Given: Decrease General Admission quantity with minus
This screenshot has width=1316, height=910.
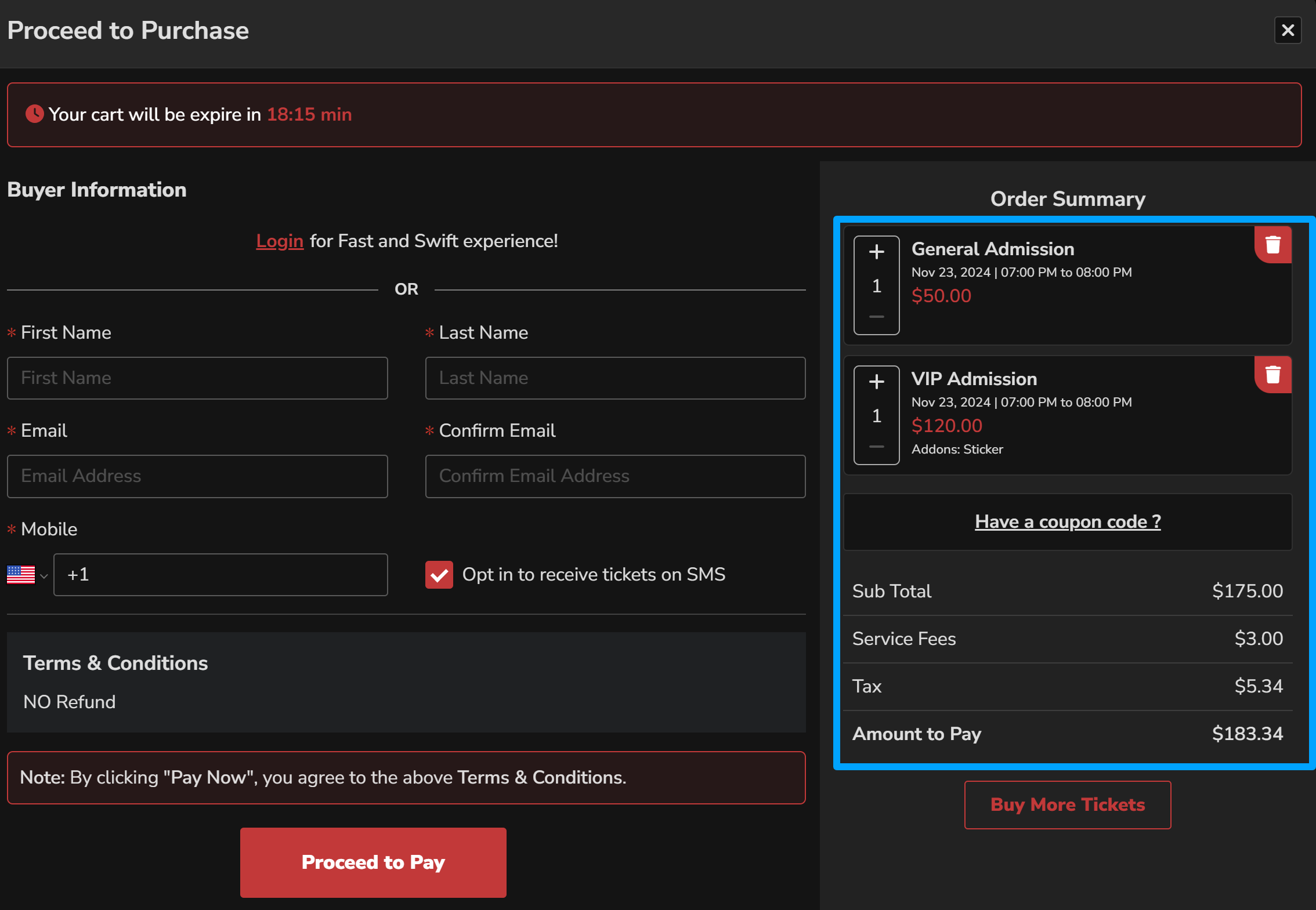Looking at the screenshot, I should click(876, 317).
